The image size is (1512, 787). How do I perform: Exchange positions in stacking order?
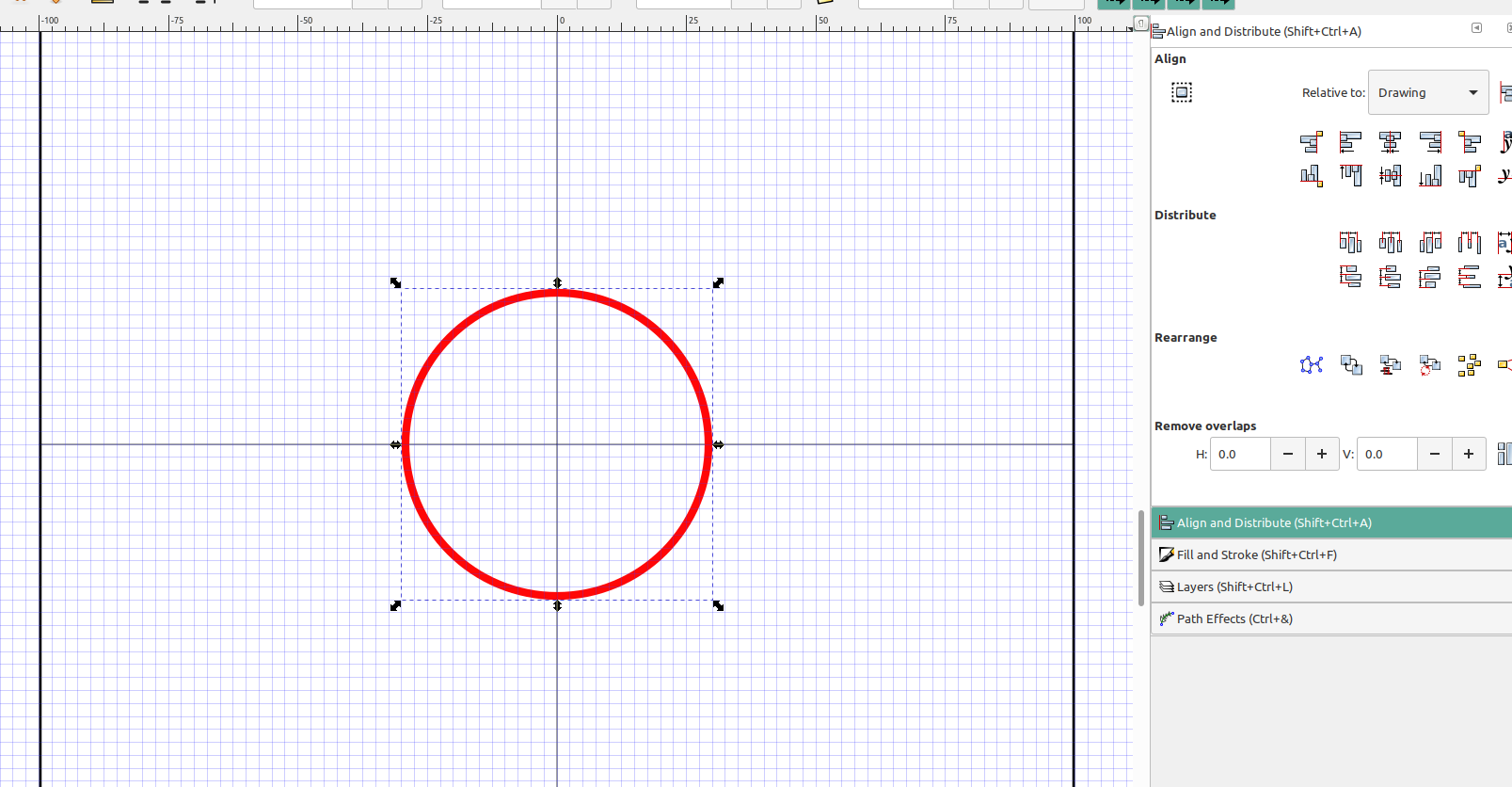[x=1390, y=365]
